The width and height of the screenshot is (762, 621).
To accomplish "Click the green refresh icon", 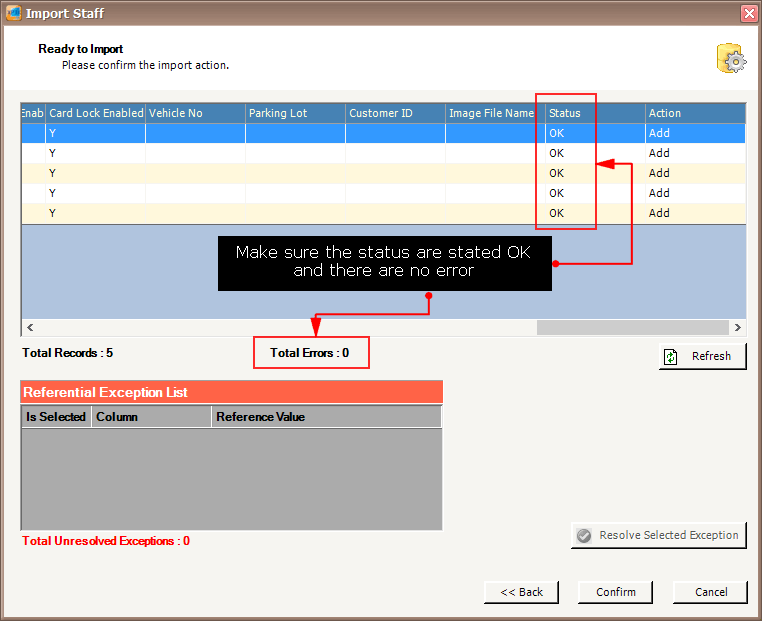I will 672,356.
